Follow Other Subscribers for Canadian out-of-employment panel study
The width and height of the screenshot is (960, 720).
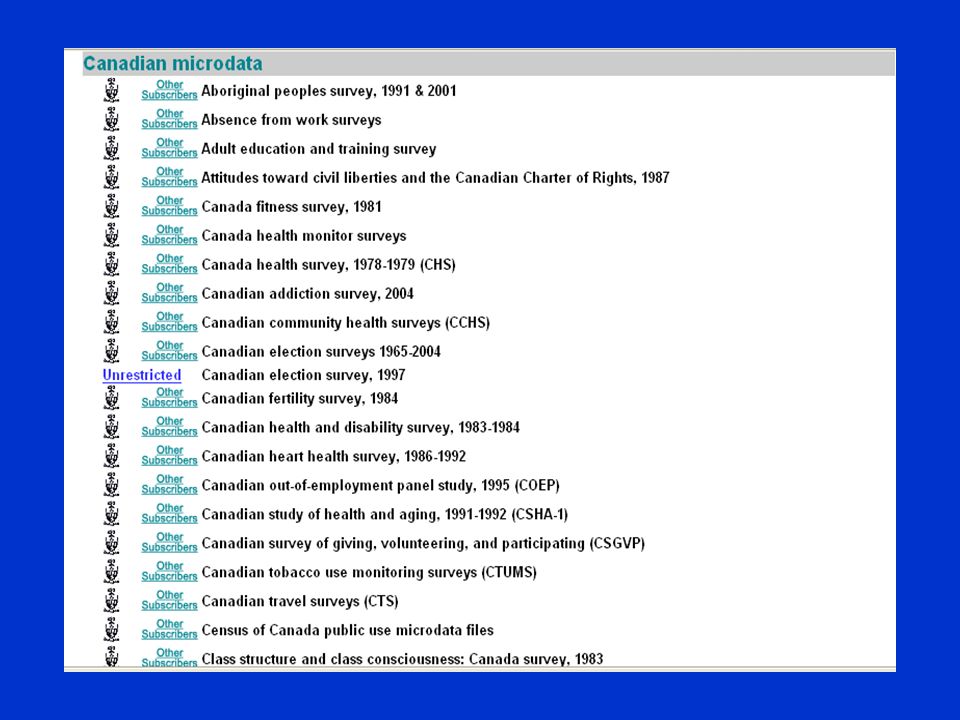pyautogui.click(x=170, y=484)
